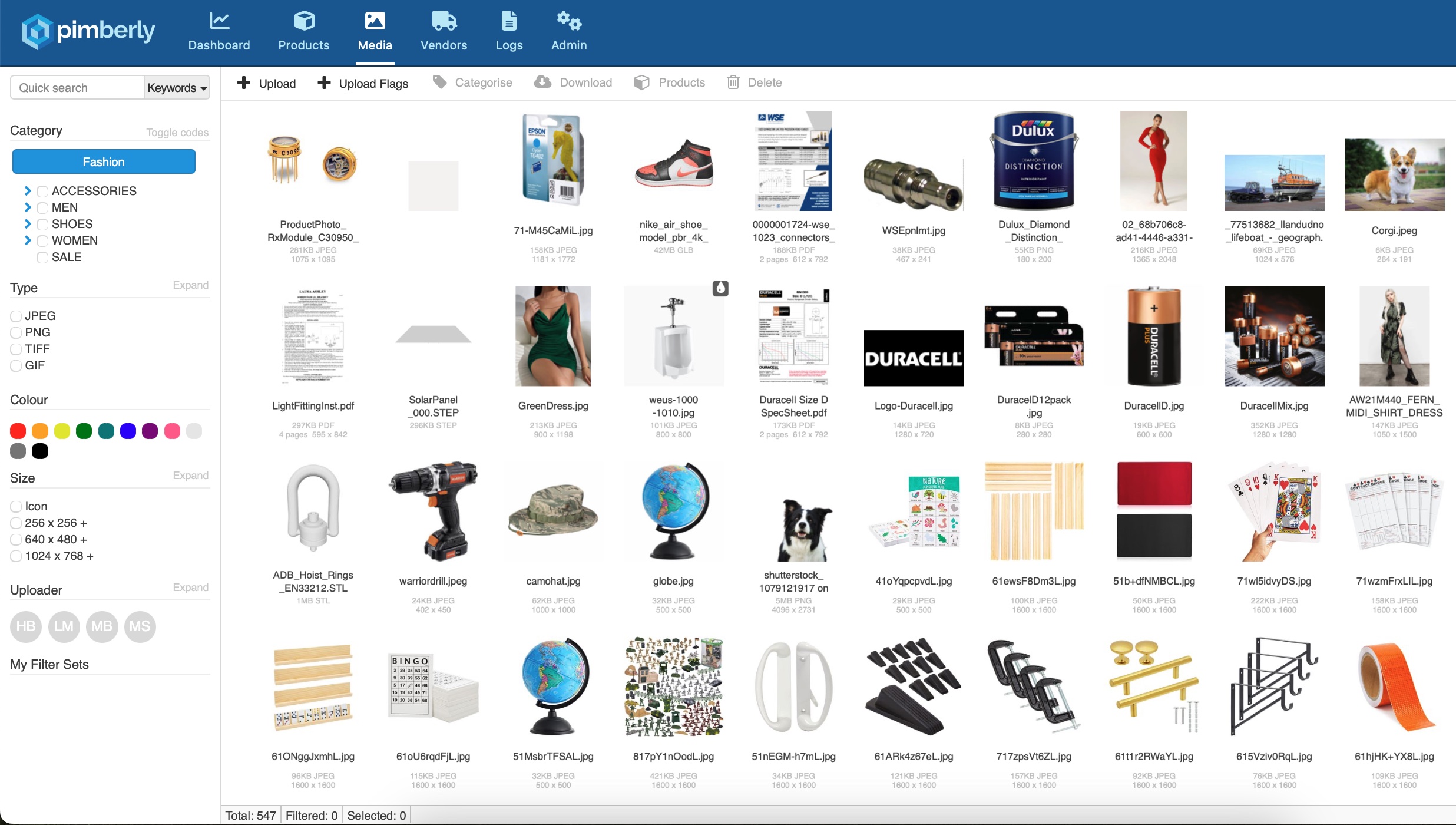Image resolution: width=1456 pixels, height=825 pixels.
Task: Select the red colour swatch
Action: pos(18,431)
